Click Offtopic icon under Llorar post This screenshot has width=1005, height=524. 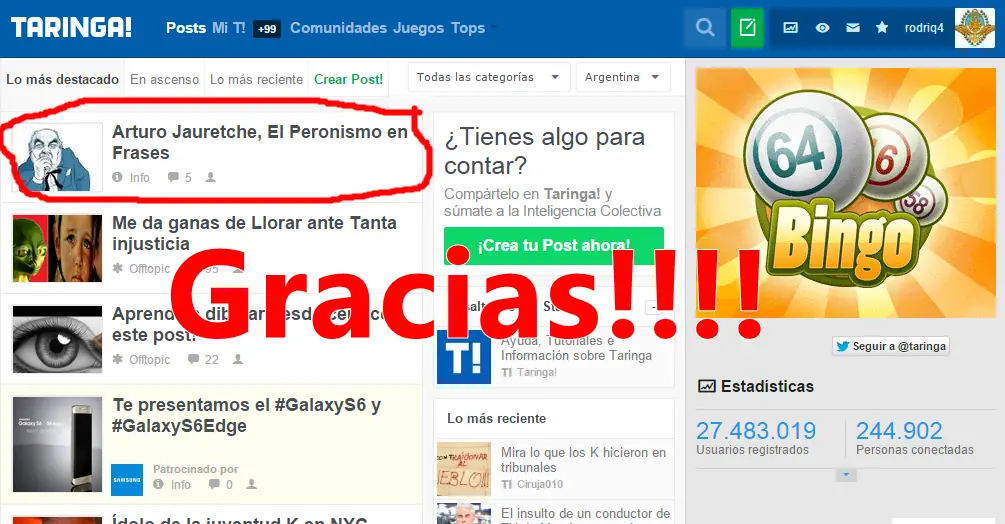[117, 268]
